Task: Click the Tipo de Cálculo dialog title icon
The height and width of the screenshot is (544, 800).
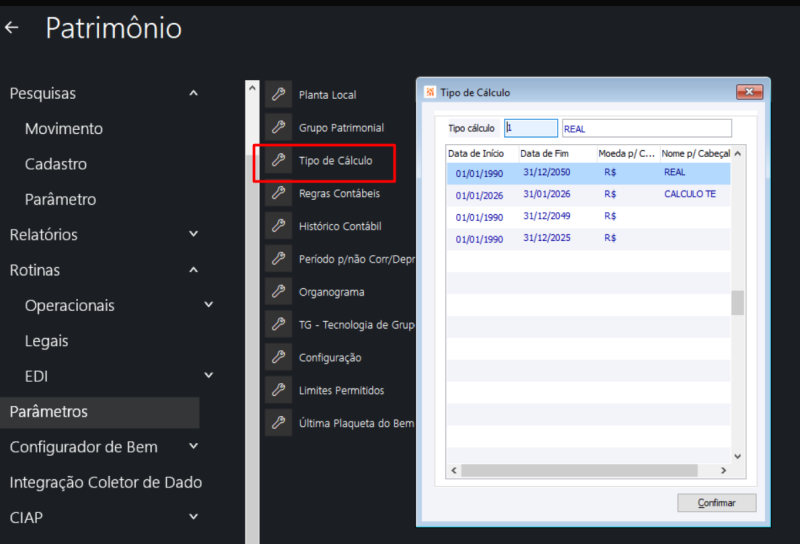Action: [430, 92]
